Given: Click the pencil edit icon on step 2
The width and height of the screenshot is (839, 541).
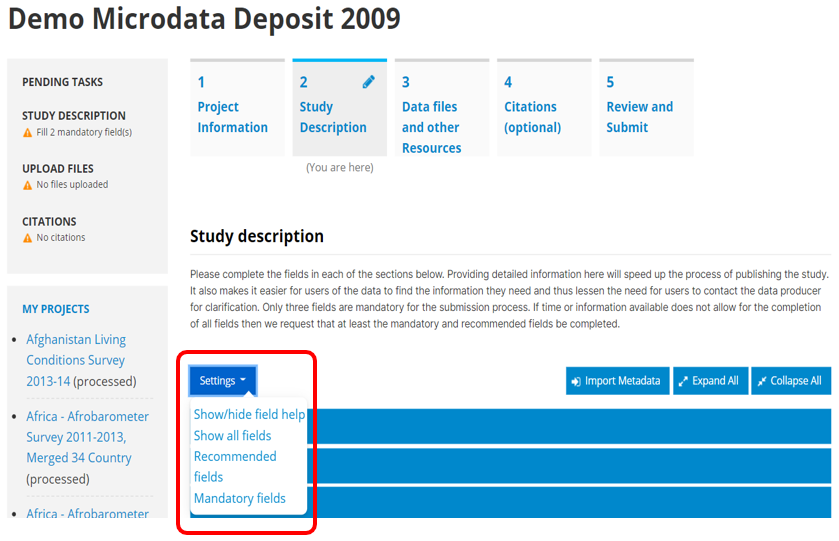Looking at the screenshot, I should tap(369, 82).
